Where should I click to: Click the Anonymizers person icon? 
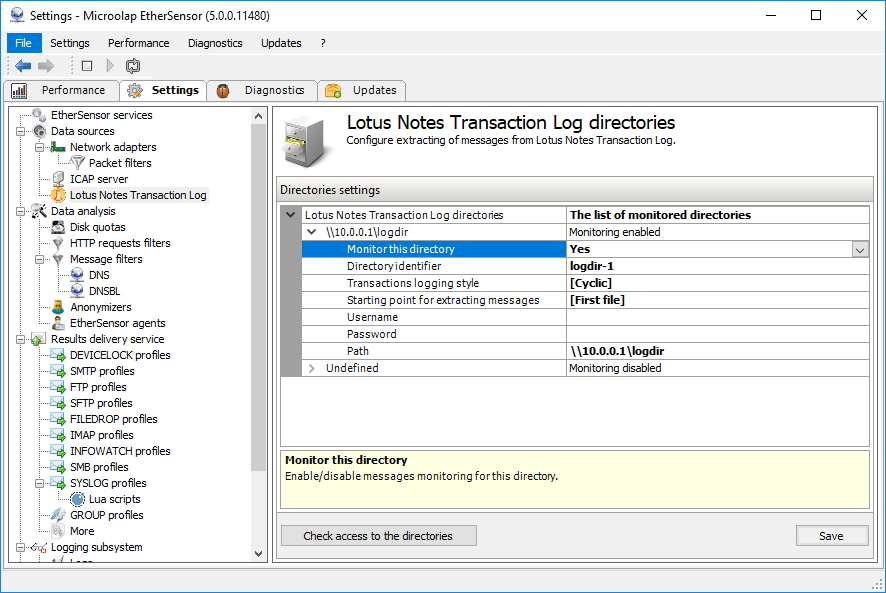58,307
